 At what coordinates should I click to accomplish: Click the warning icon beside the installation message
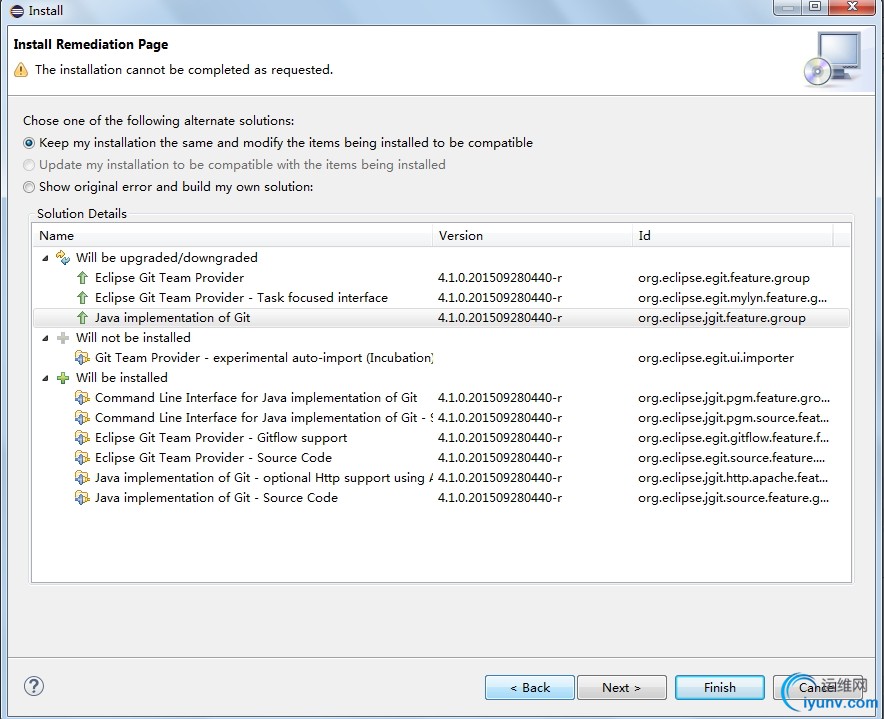[x=21, y=70]
